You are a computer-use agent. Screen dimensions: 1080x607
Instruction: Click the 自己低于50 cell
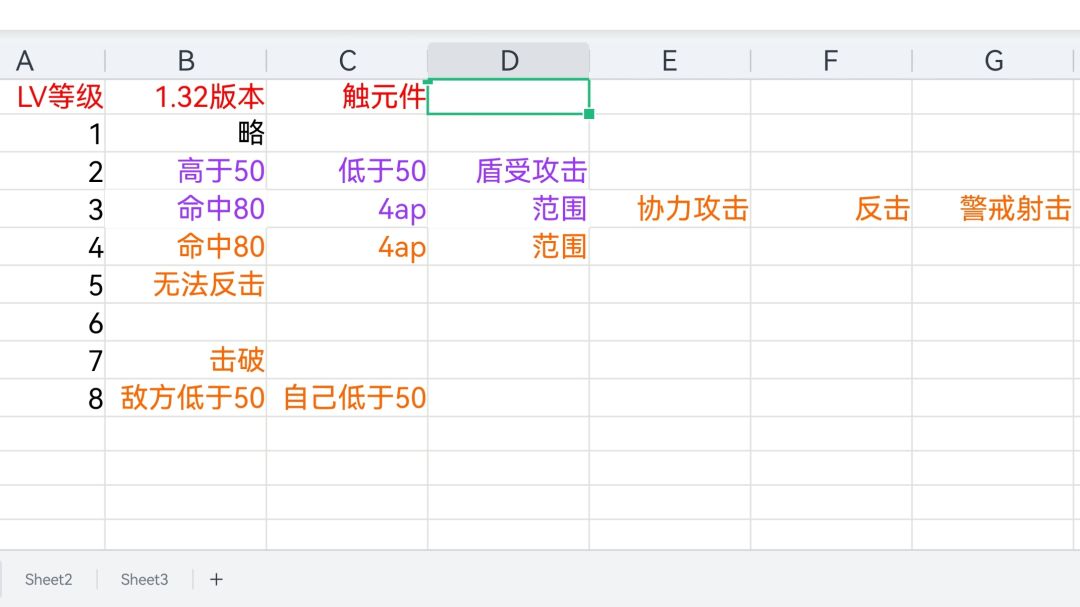point(355,398)
